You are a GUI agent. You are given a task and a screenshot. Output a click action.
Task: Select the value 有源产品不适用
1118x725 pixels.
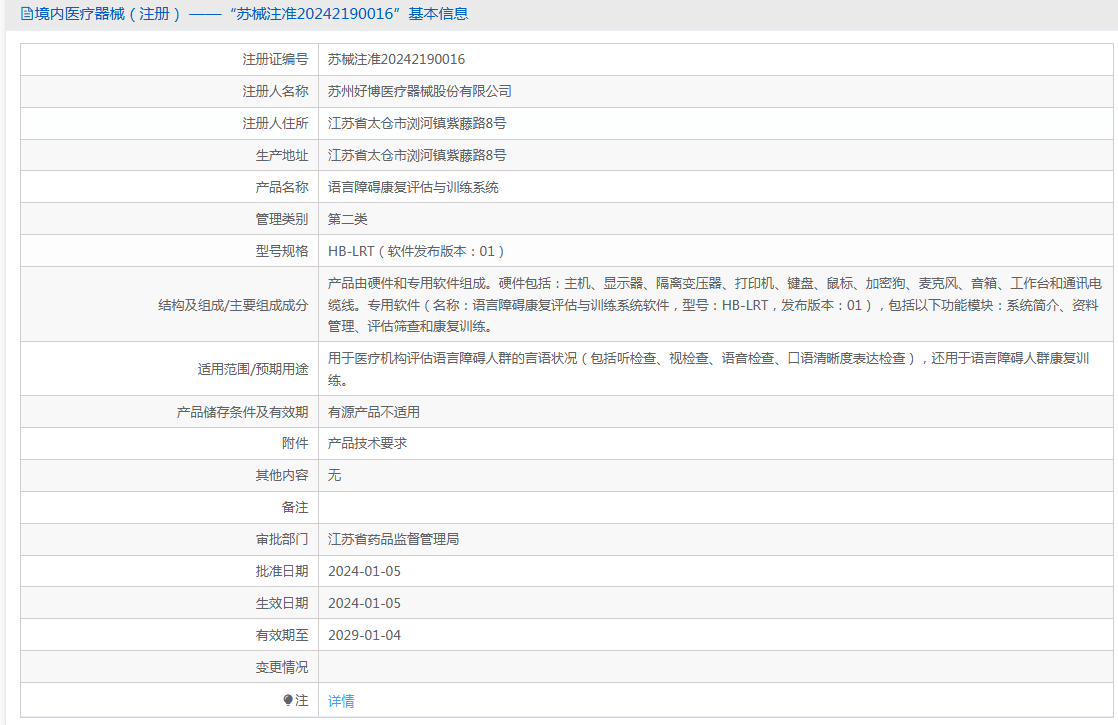click(374, 412)
